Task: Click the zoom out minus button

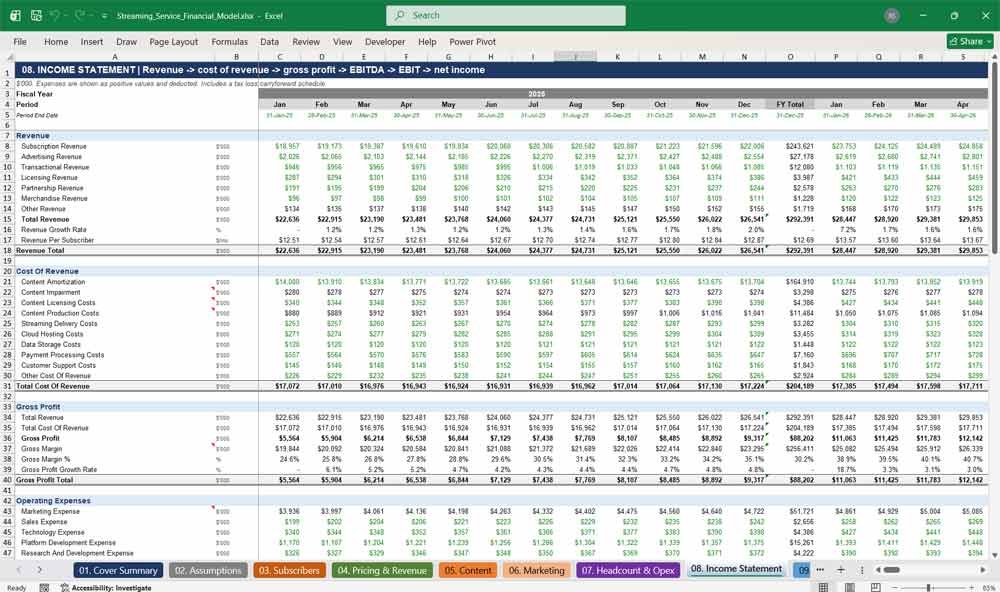Action: coord(894,588)
